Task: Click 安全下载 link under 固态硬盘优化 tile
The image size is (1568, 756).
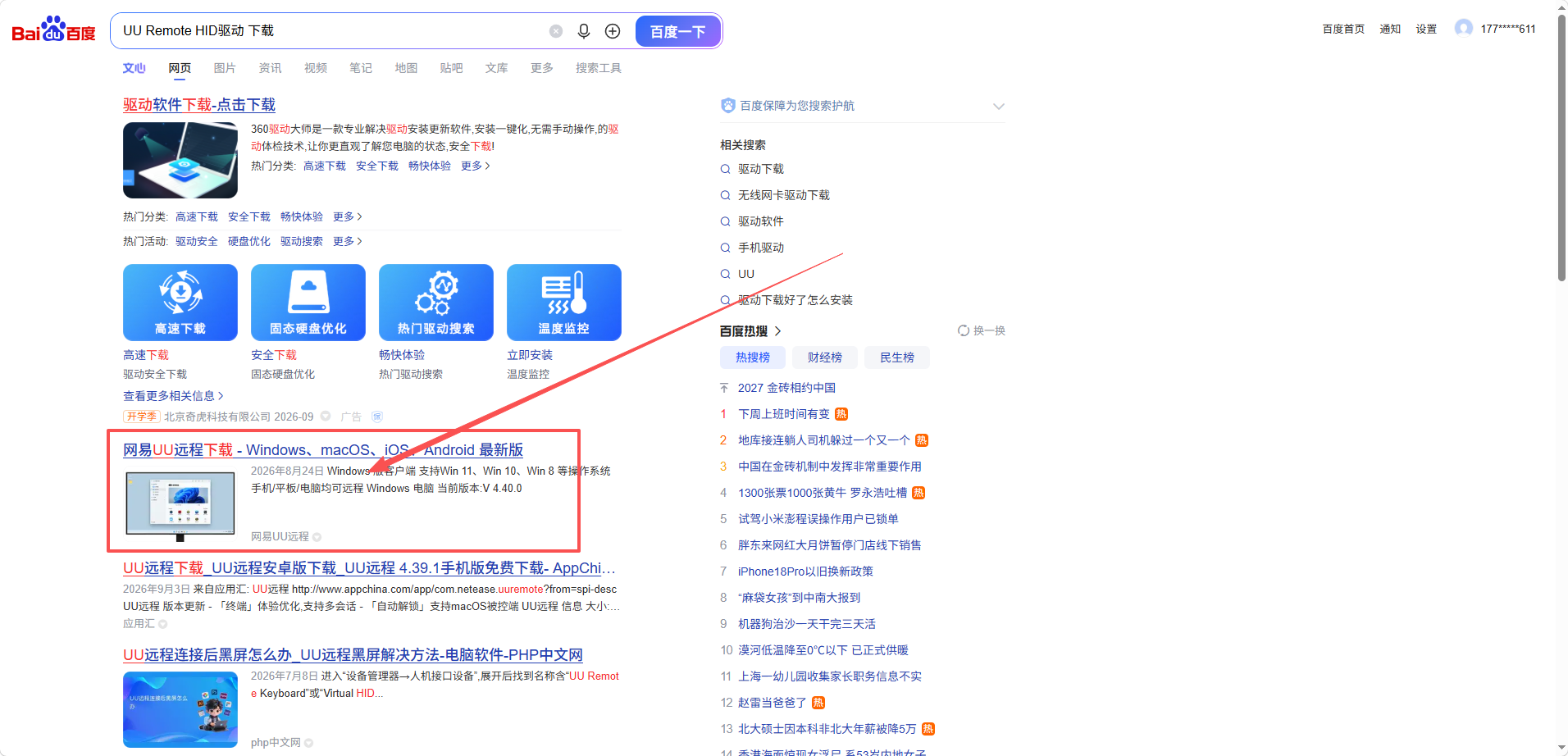Action: (274, 355)
